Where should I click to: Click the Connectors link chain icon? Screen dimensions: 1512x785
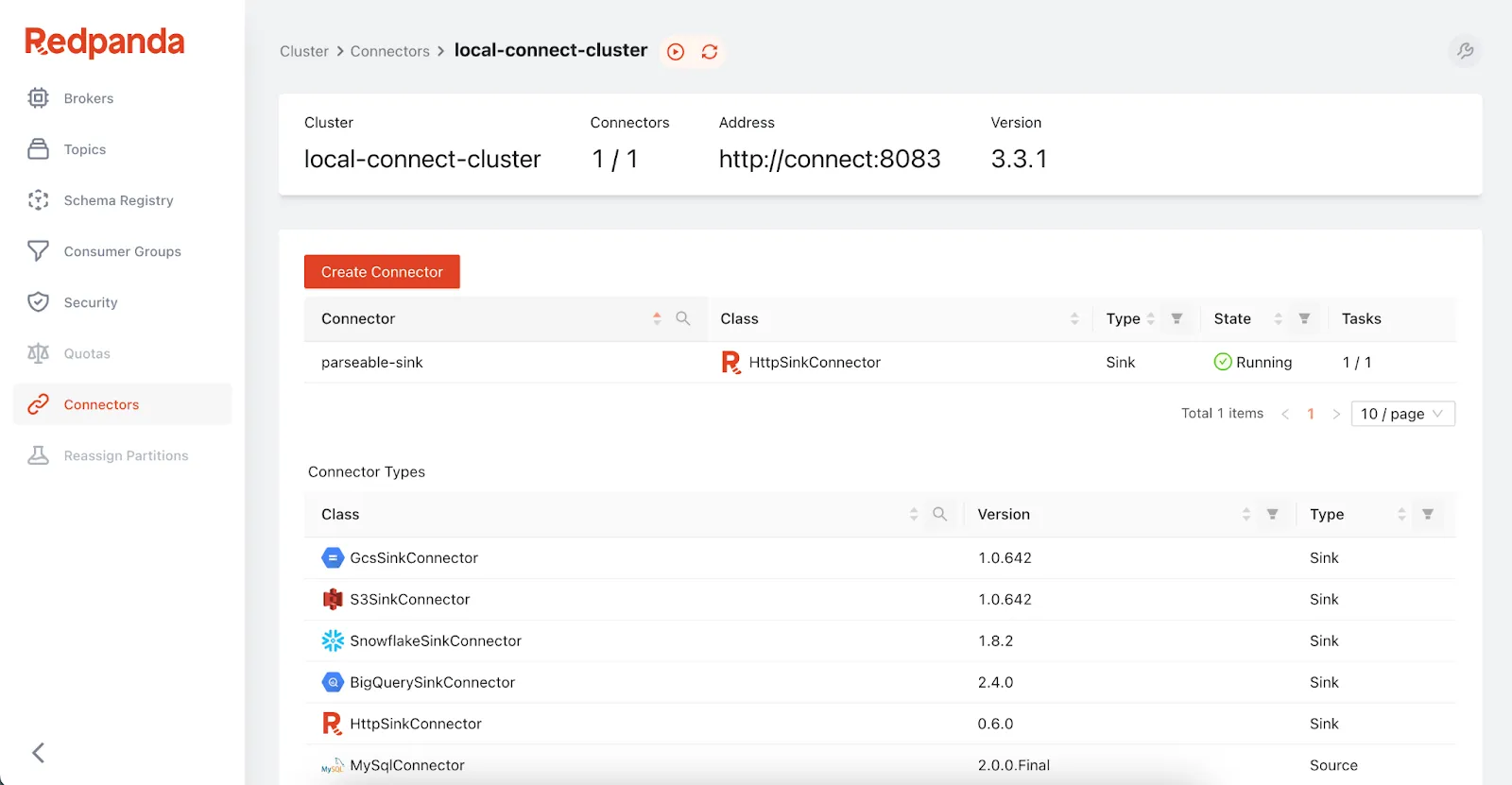click(x=38, y=404)
